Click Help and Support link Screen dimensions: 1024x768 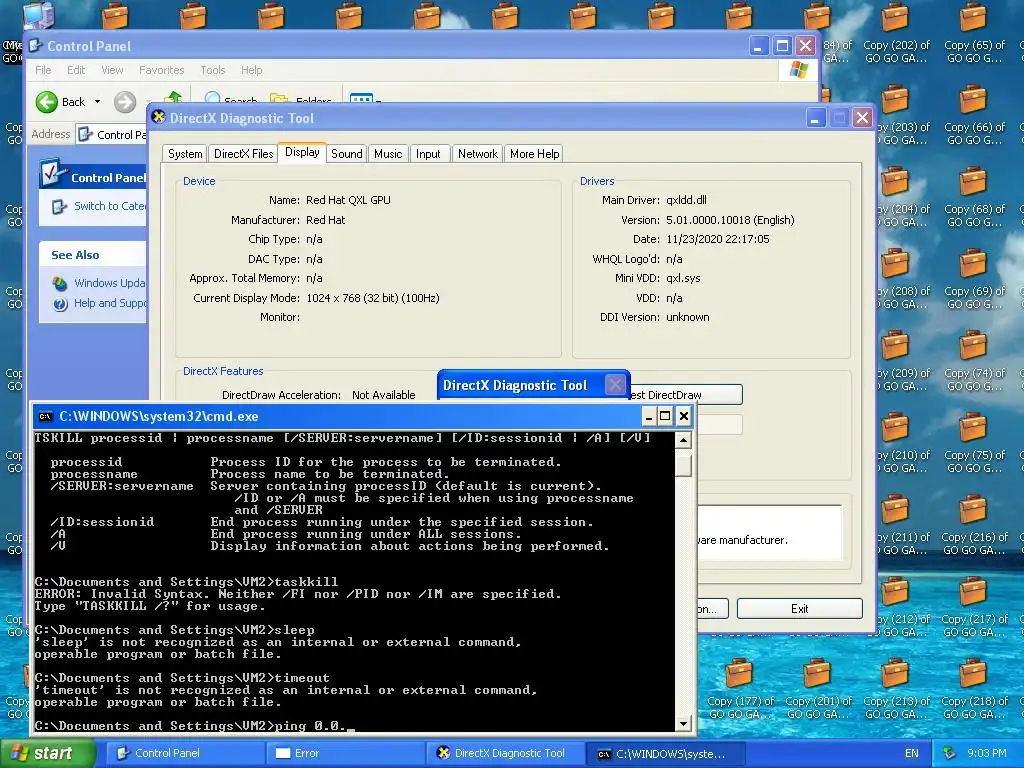point(110,303)
